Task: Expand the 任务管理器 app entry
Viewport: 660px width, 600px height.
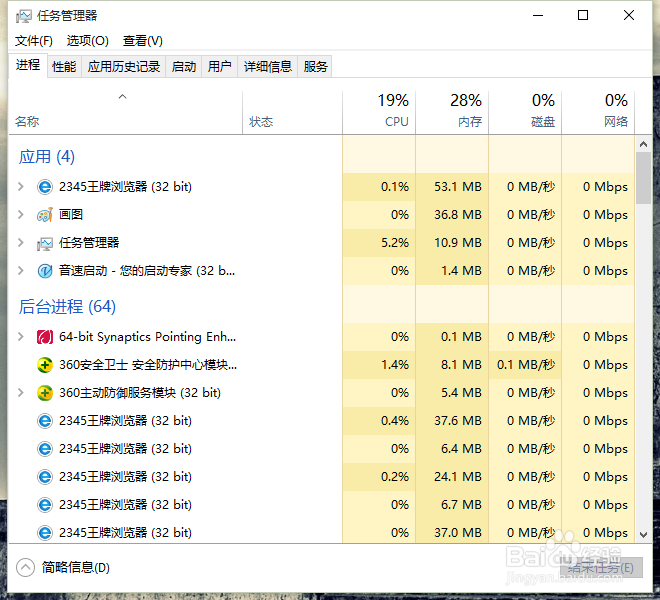Action: click(x=20, y=243)
